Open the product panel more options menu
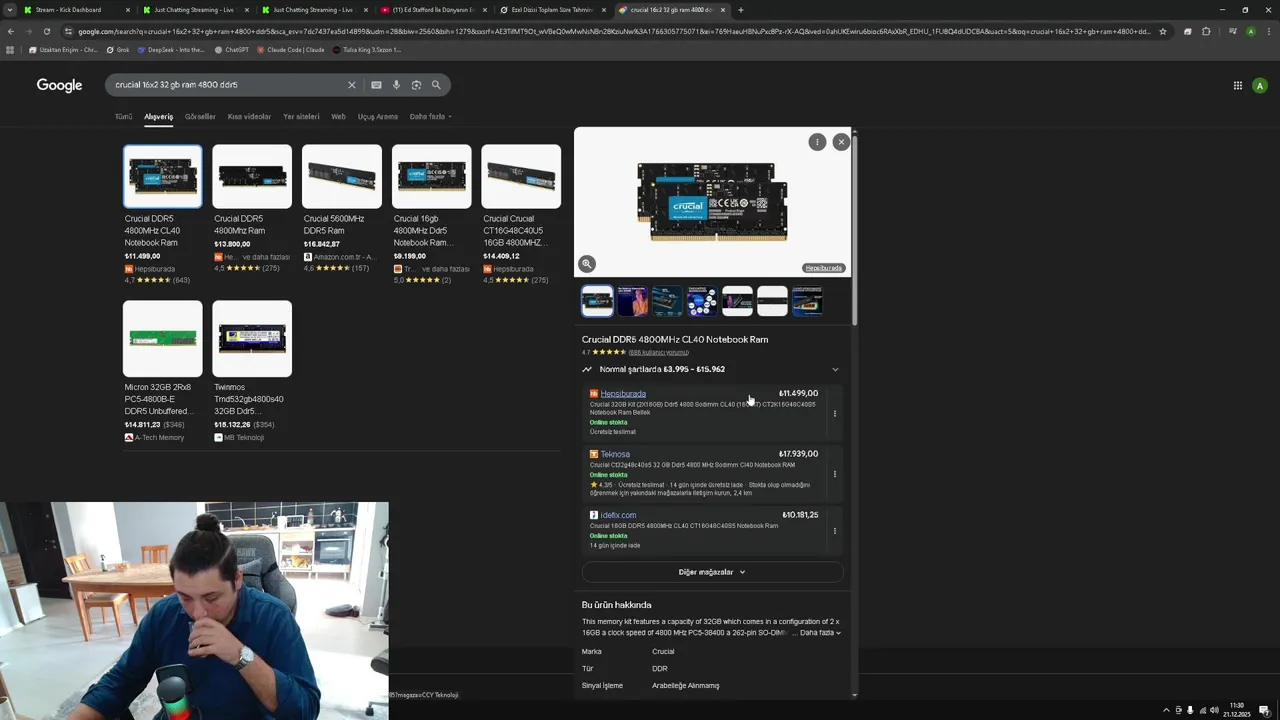Image resolution: width=1280 pixels, height=720 pixels. point(817,142)
